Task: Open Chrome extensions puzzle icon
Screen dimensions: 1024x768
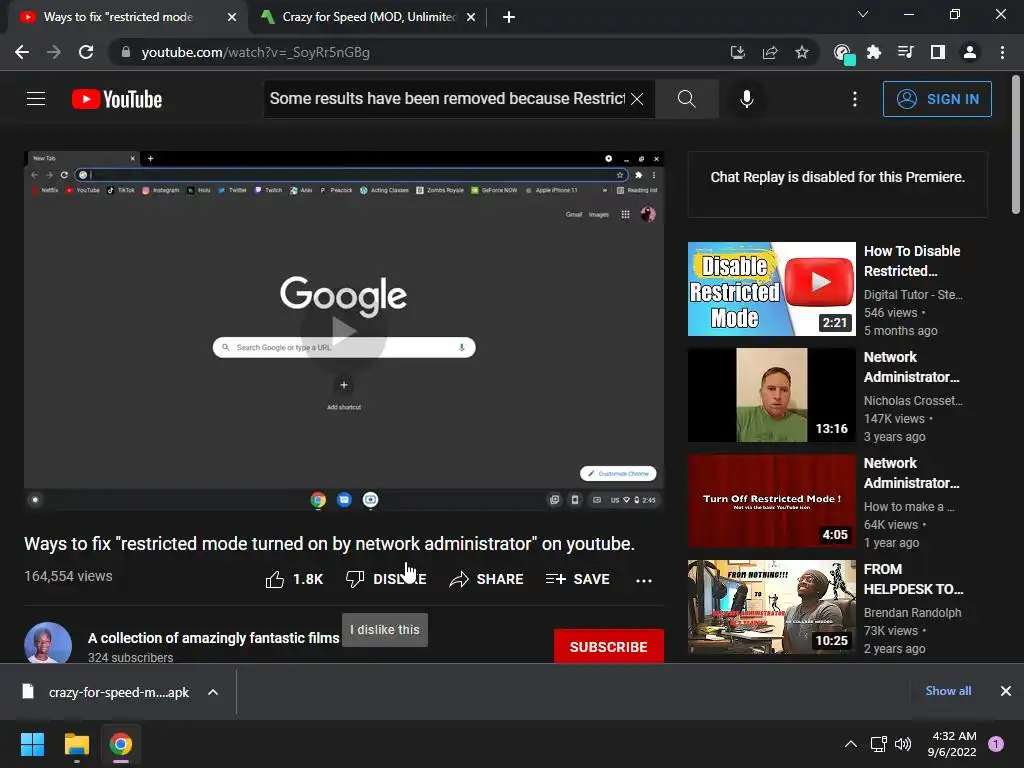Action: [x=873, y=52]
